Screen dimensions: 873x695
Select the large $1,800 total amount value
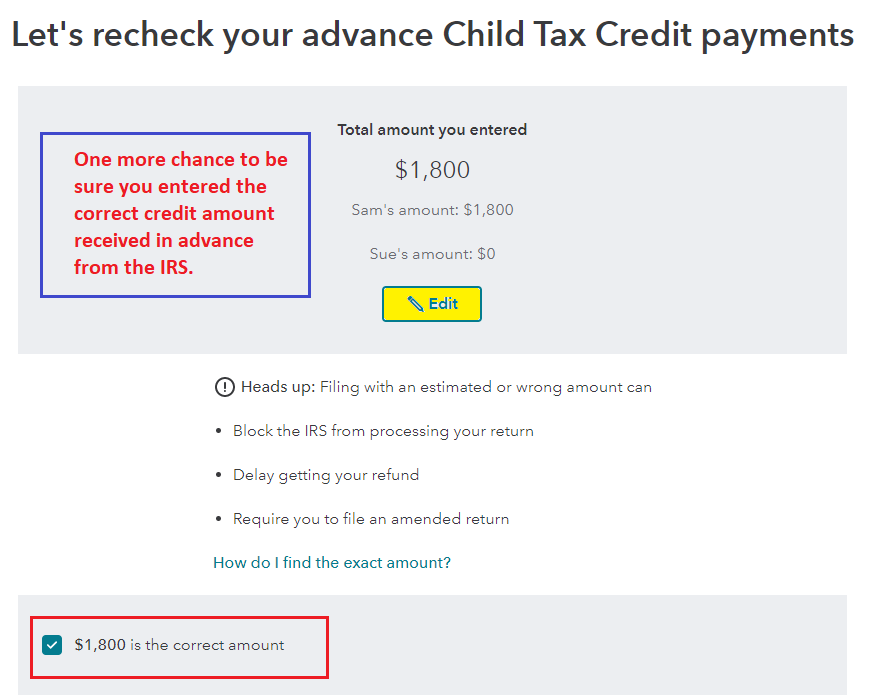(432, 170)
